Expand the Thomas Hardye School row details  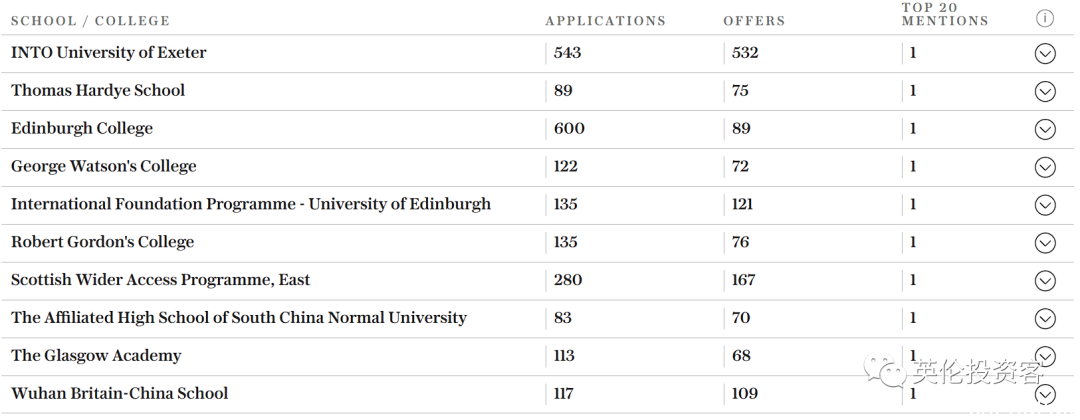click(x=1045, y=91)
